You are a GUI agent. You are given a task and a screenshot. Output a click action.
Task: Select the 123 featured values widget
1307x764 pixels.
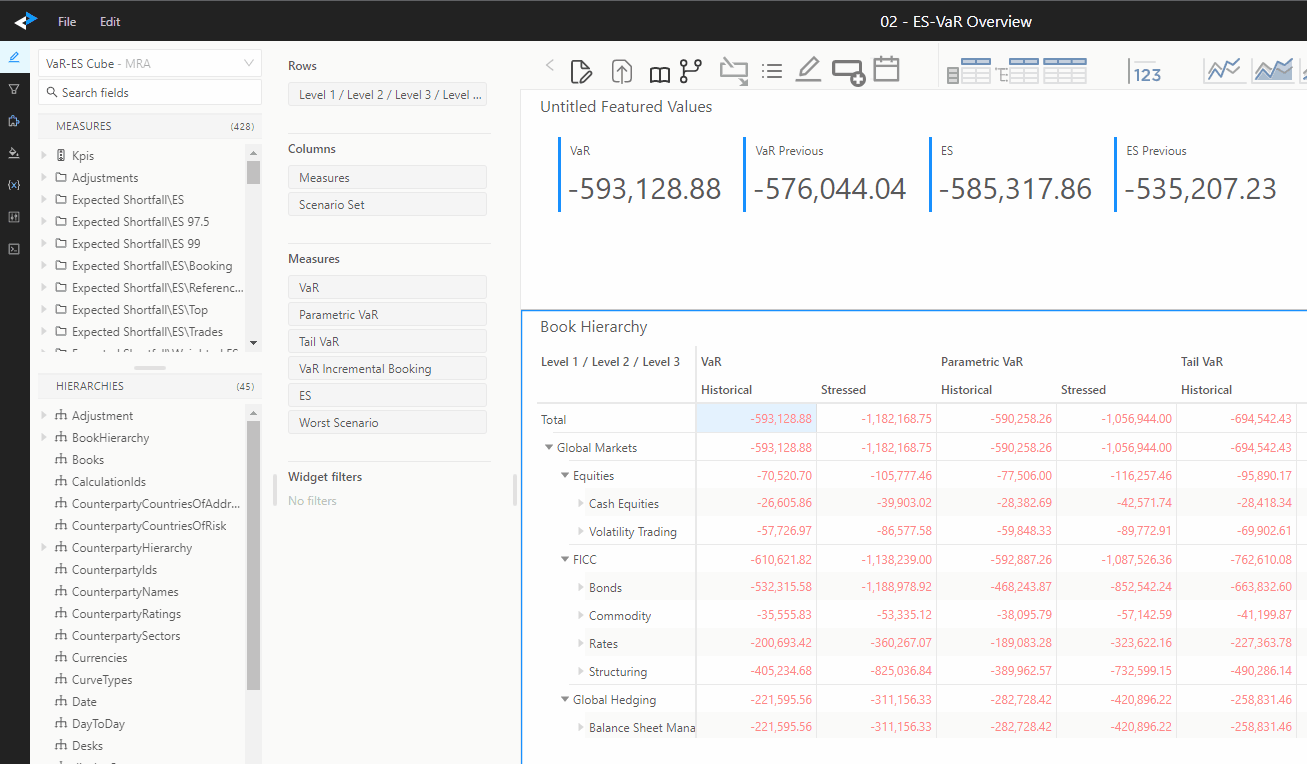[x=1145, y=71]
